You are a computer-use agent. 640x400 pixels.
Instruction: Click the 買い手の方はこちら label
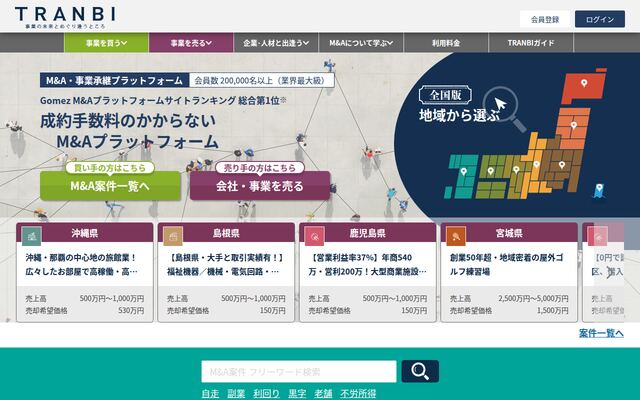click(110, 168)
